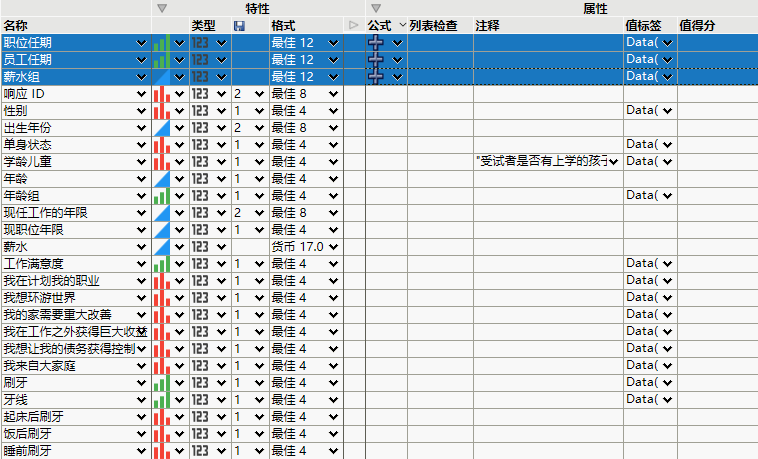The image size is (758, 459).
Task: Collapse the 特性 group using its triangle
Action: tap(162, 8)
